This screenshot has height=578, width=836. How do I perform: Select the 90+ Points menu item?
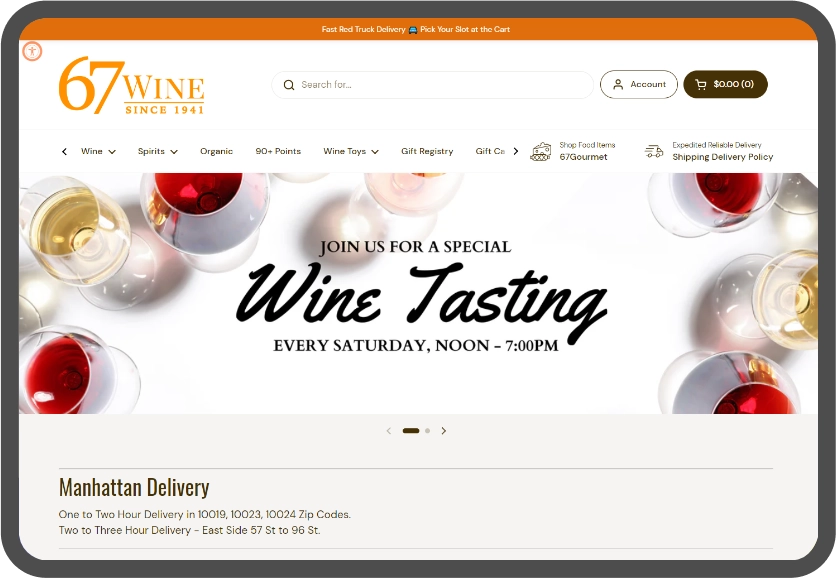click(x=278, y=152)
